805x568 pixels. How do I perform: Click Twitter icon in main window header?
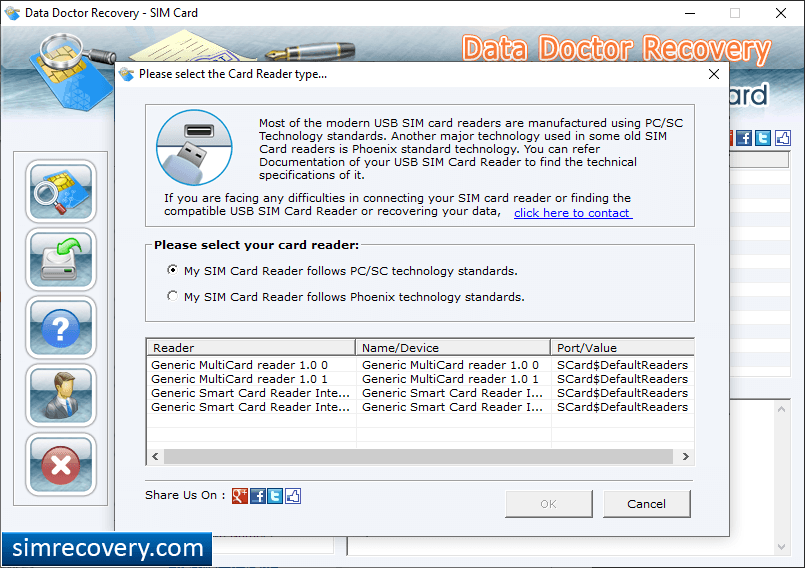pyautogui.click(x=763, y=138)
